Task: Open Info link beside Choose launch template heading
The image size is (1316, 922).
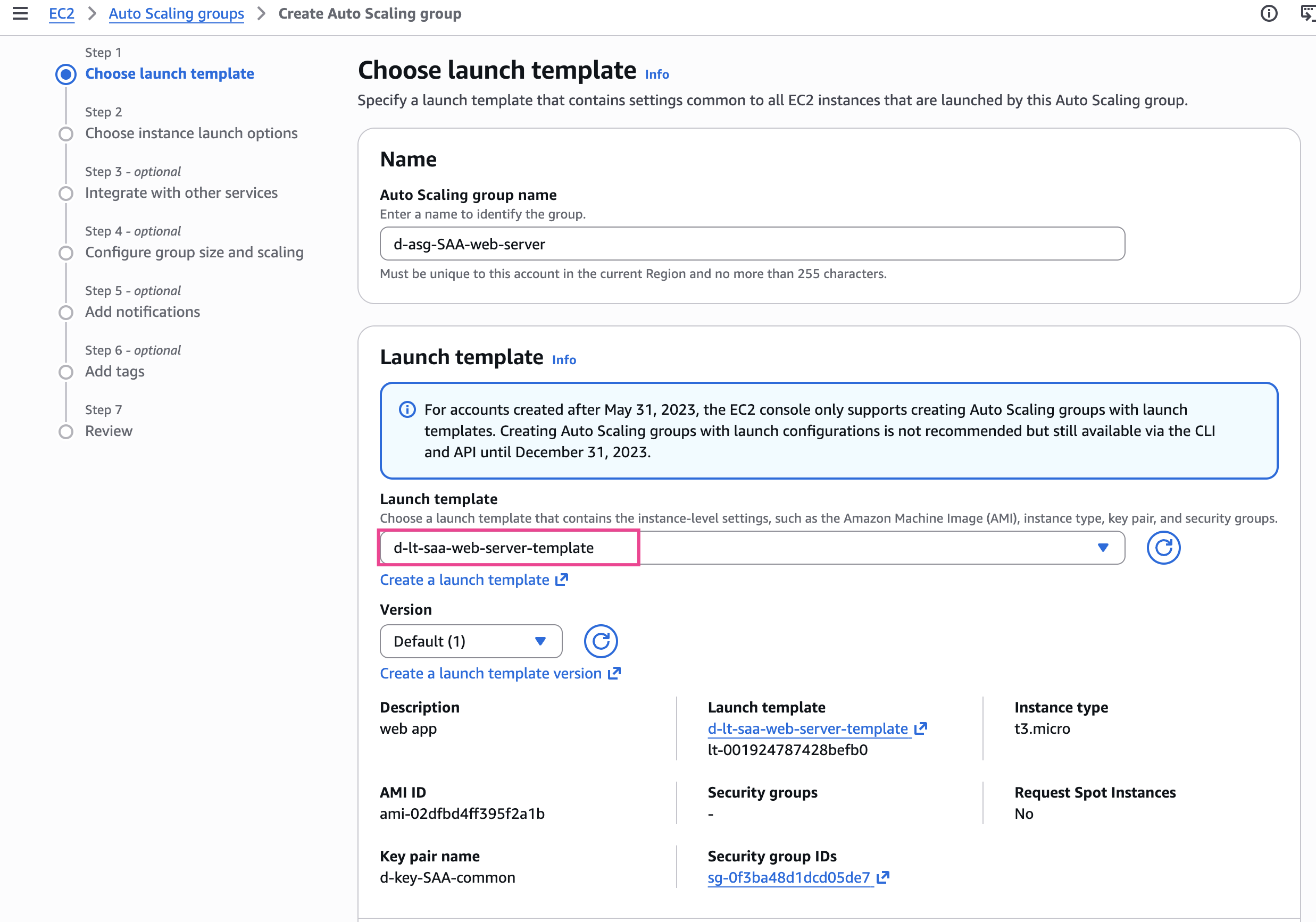Action: click(x=657, y=74)
